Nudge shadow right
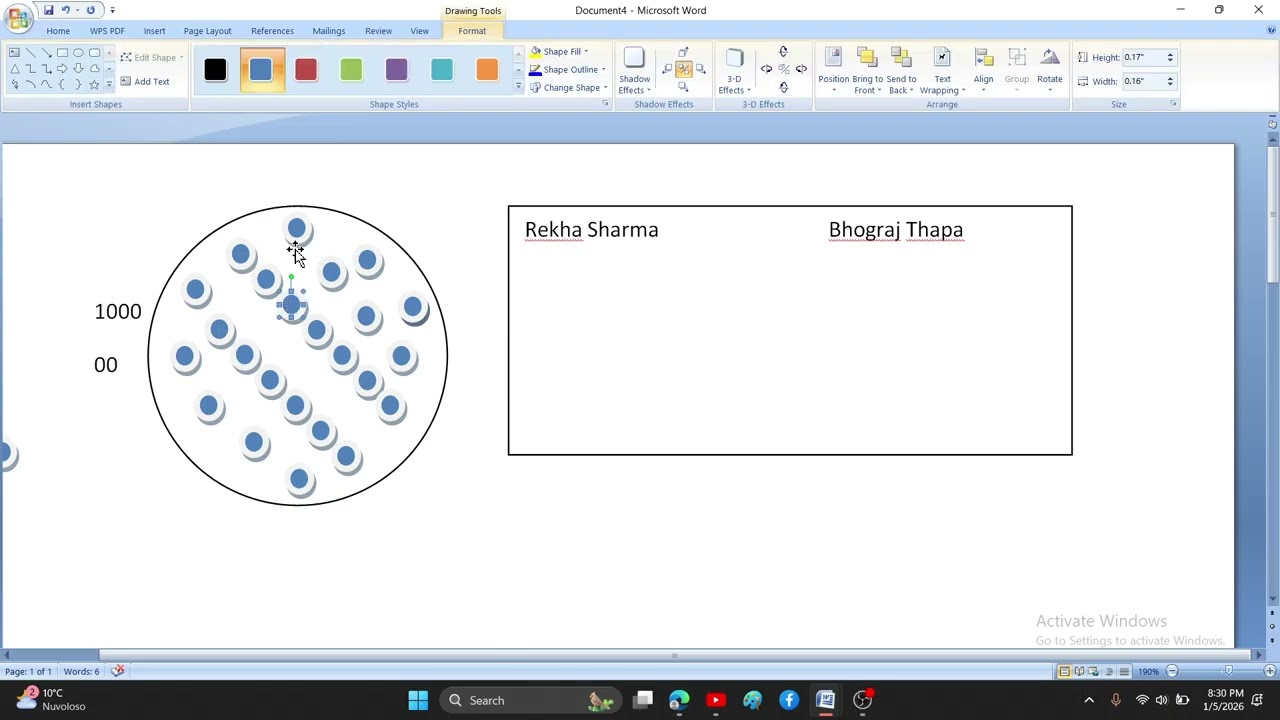This screenshot has width=1280, height=720. 700,69
